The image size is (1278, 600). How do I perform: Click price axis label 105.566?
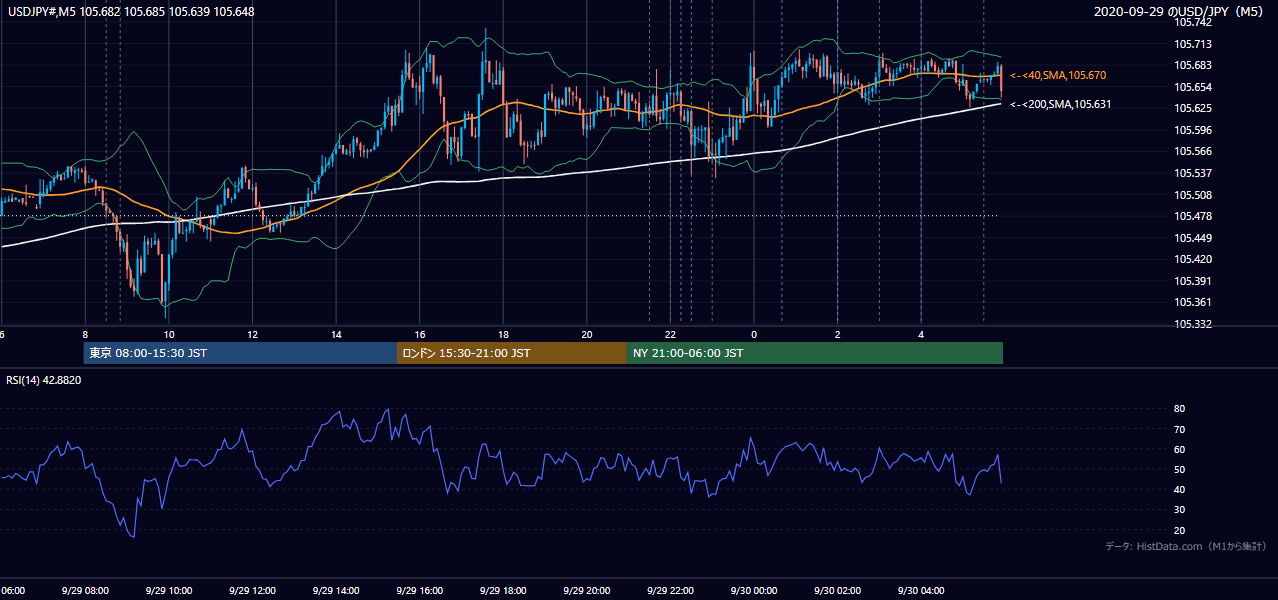pyautogui.click(x=1192, y=151)
